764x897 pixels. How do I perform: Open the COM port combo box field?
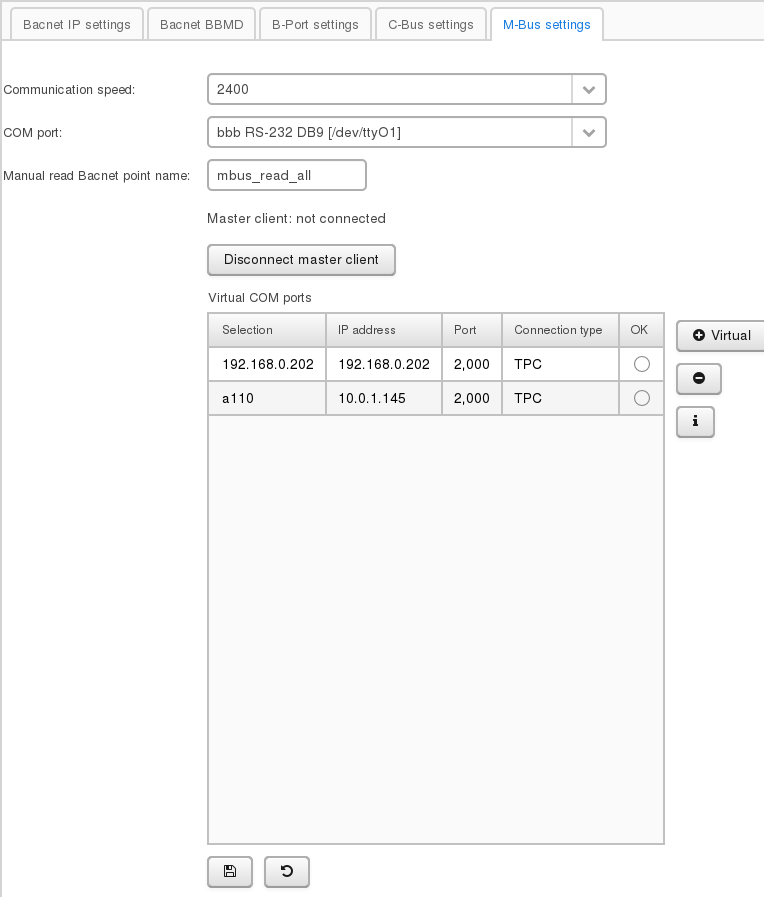pos(389,132)
